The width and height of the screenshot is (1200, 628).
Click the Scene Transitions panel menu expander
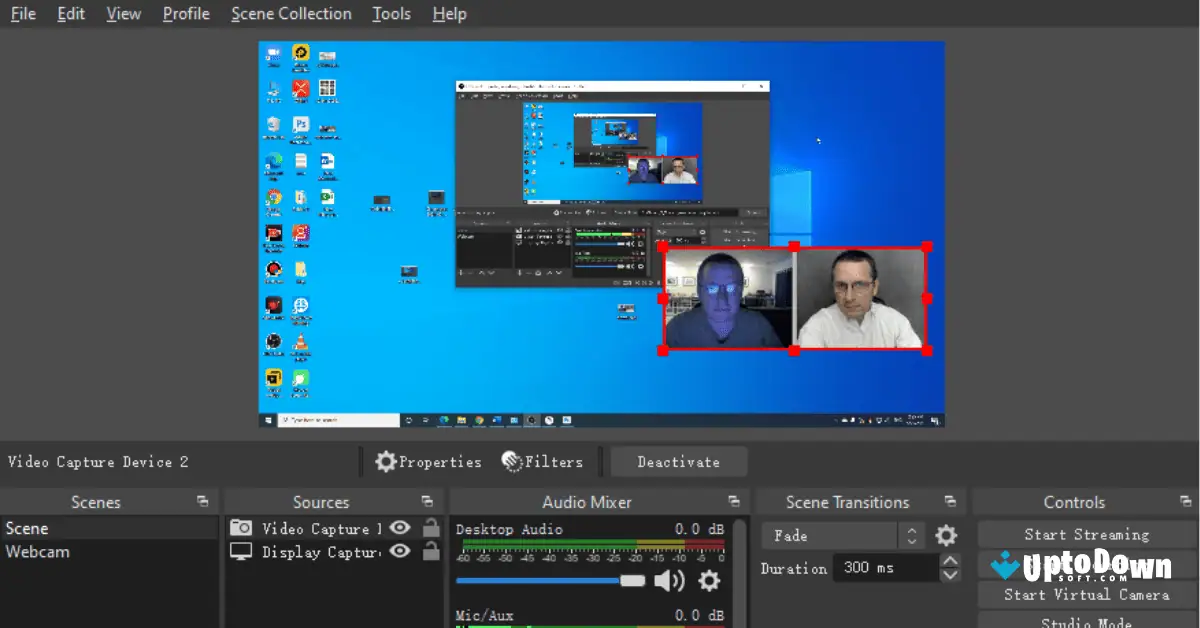tap(951, 501)
